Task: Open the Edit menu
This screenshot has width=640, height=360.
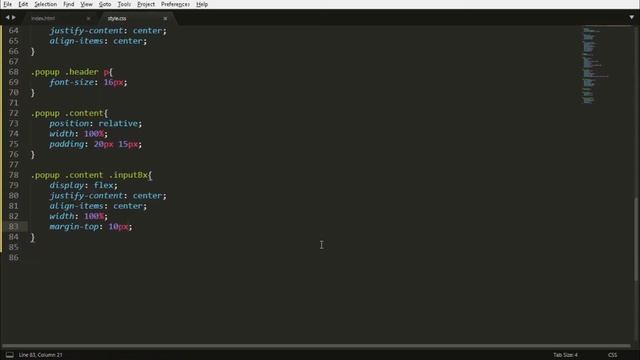Action: (23, 4)
